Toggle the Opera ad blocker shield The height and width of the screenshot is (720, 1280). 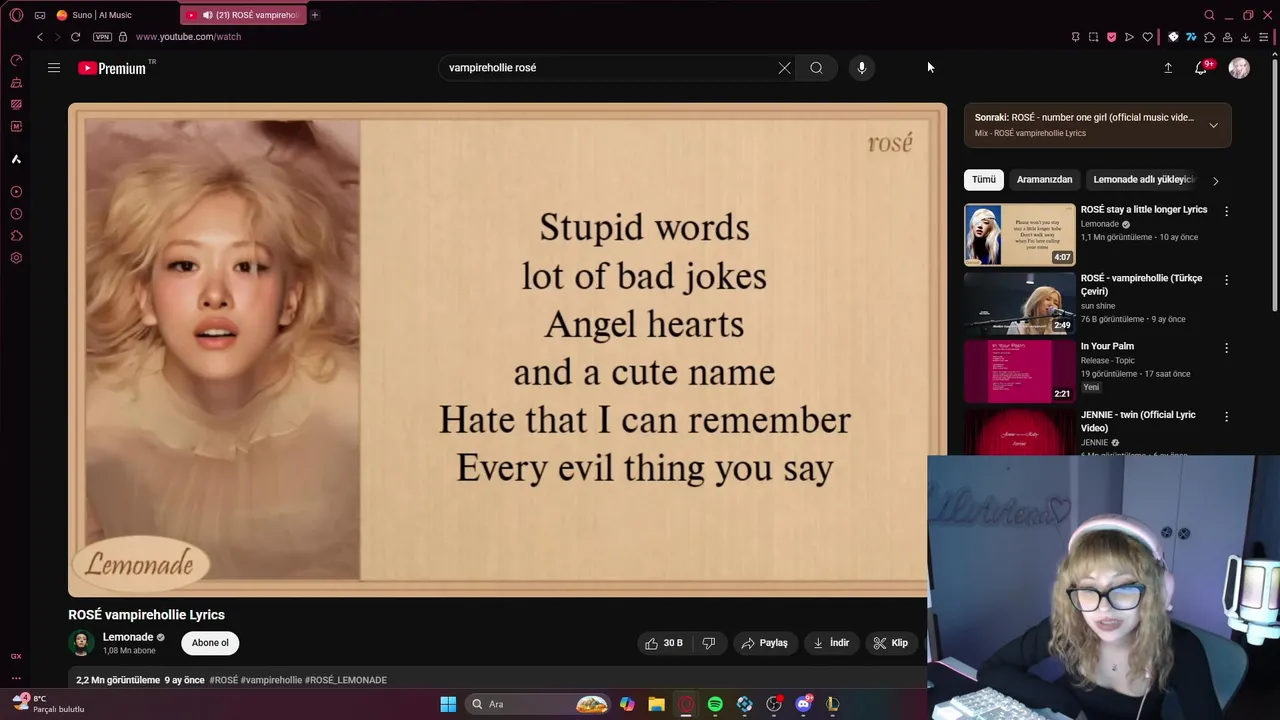[1111, 37]
